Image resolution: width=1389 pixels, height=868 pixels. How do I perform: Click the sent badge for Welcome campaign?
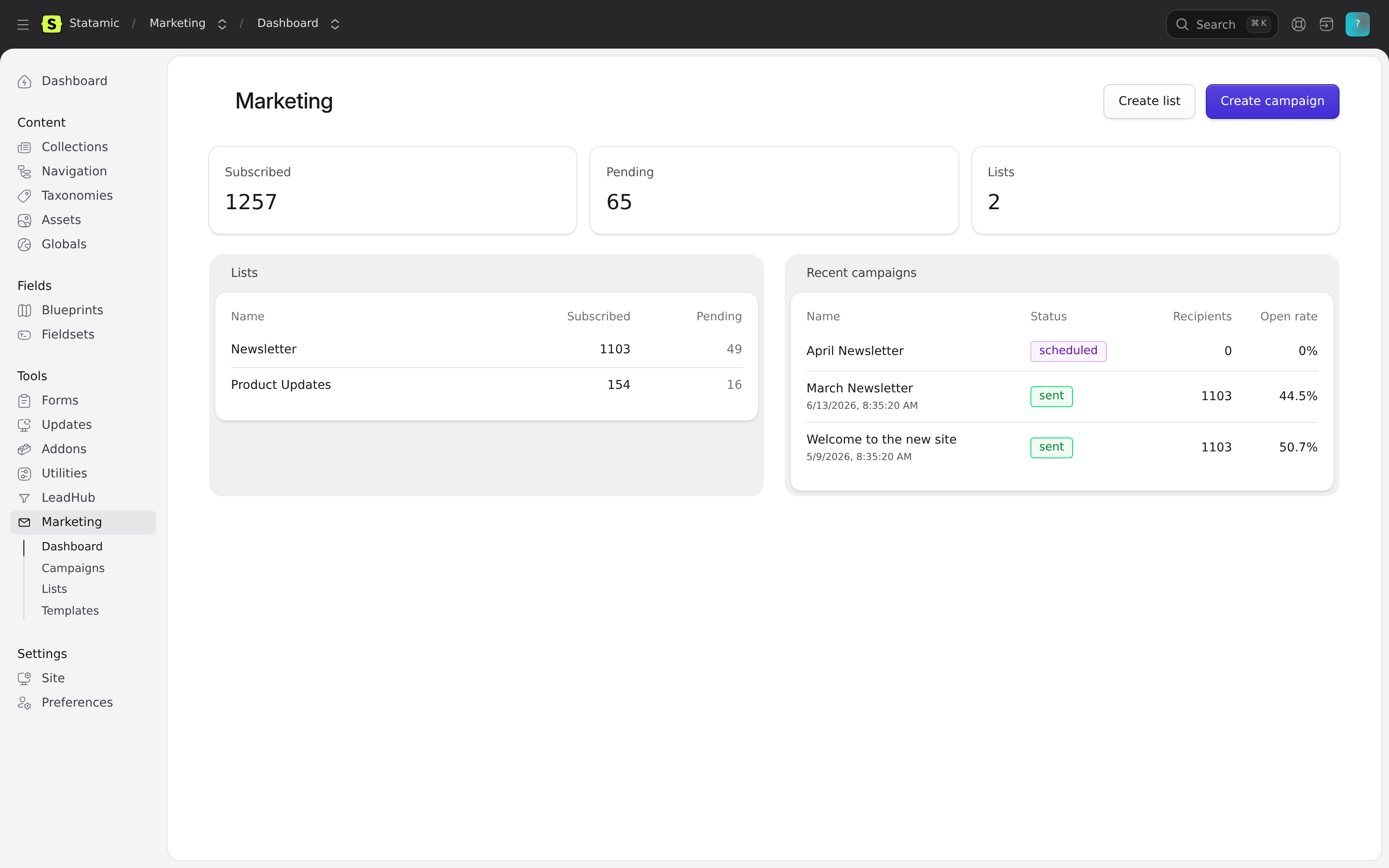click(x=1051, y=447)
